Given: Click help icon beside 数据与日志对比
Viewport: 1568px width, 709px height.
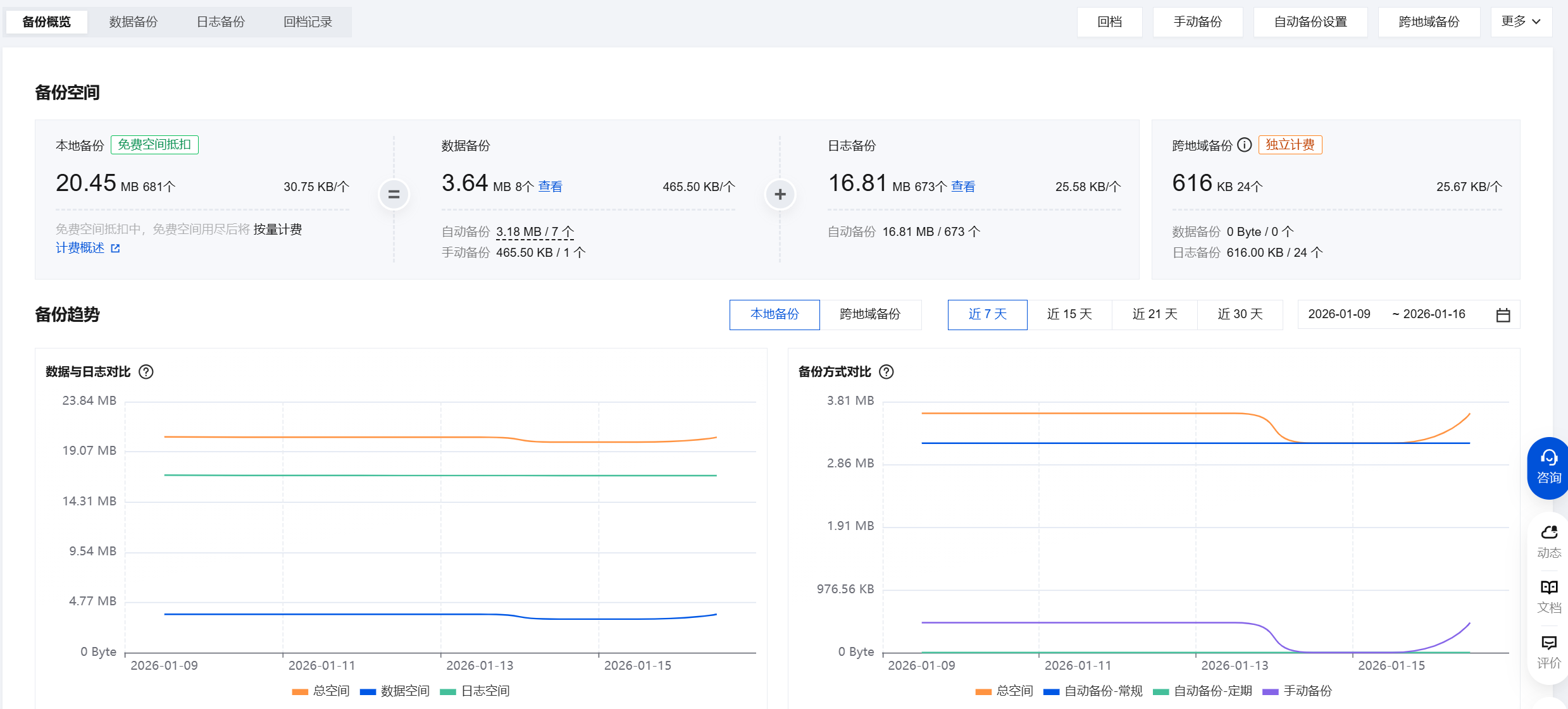Looking at the screenshot, I should (x=146, y=372).
